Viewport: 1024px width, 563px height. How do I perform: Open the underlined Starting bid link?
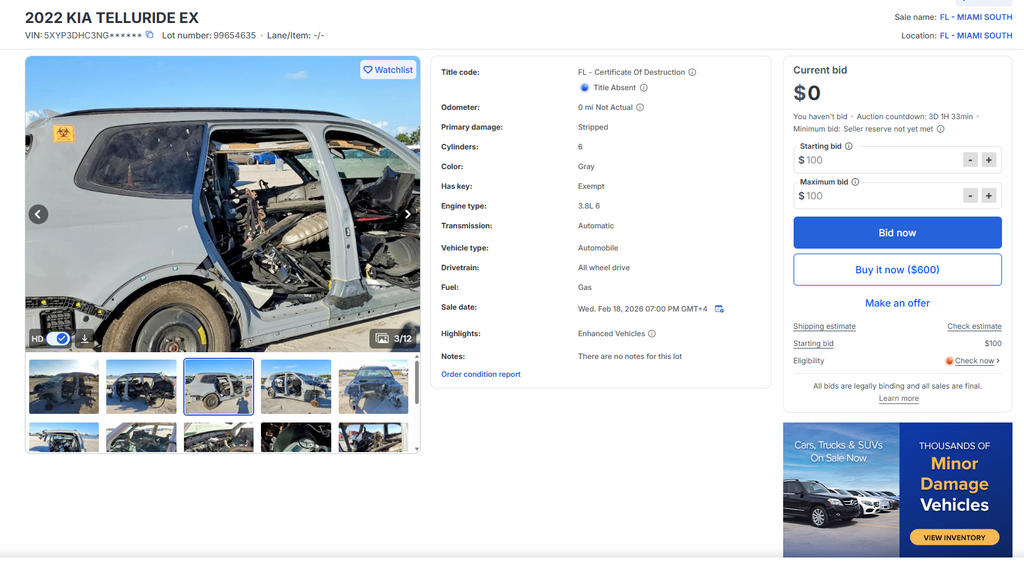(813, 344)
